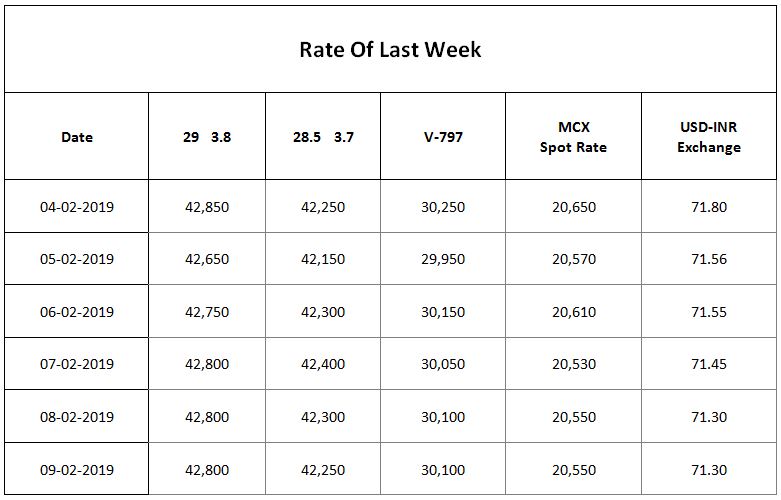This screenshot has height=500, width=781.
Task: Select the '29 3.8' column header
Action: (207, 136)
